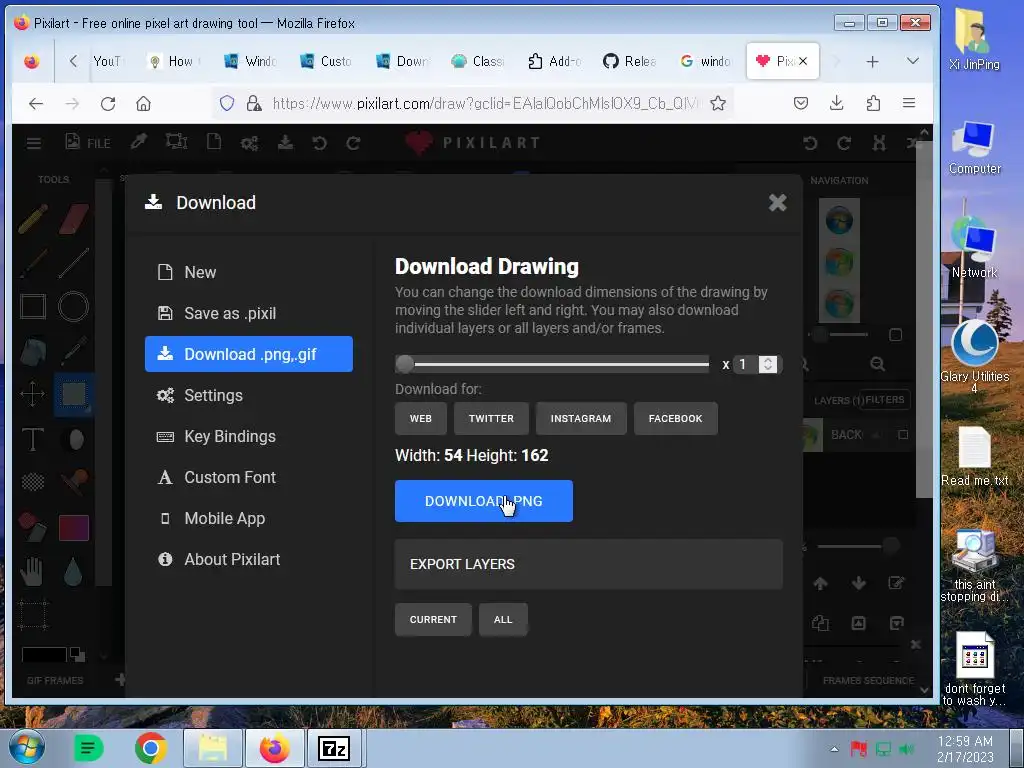This screenshot has width=1024, height=768.
Task: Open Custom Font section
Action: 249,477
